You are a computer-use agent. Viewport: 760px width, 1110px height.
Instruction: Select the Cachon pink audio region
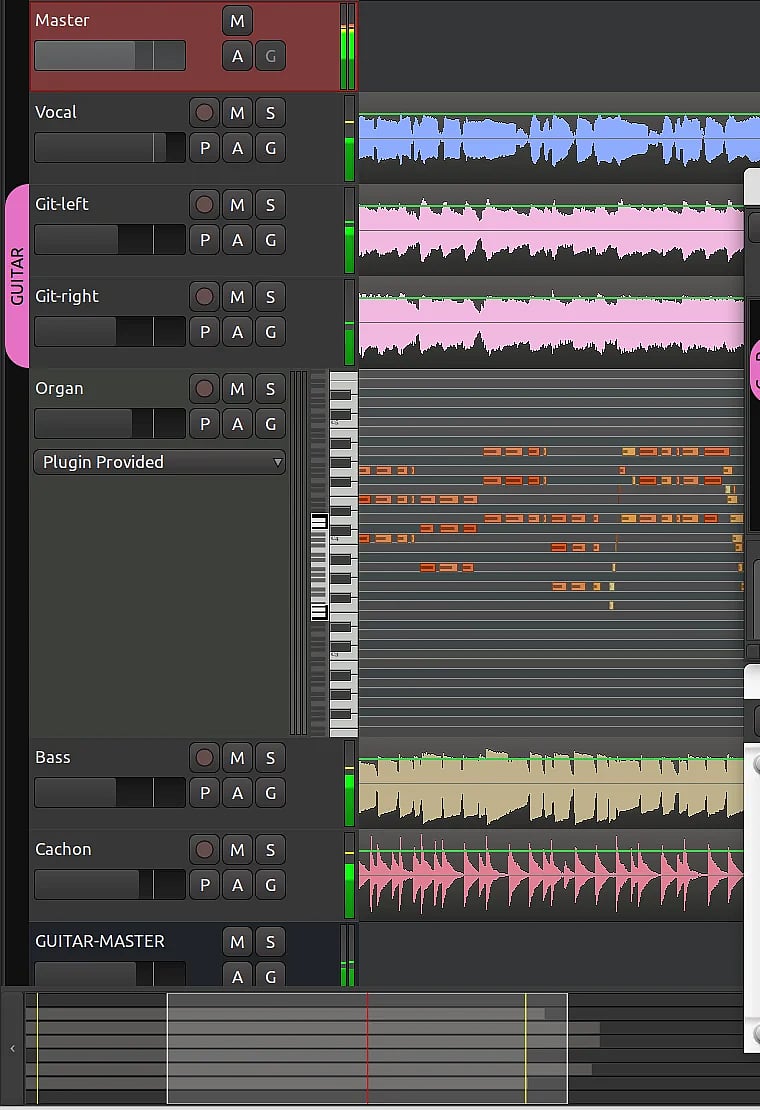[551, 875]
